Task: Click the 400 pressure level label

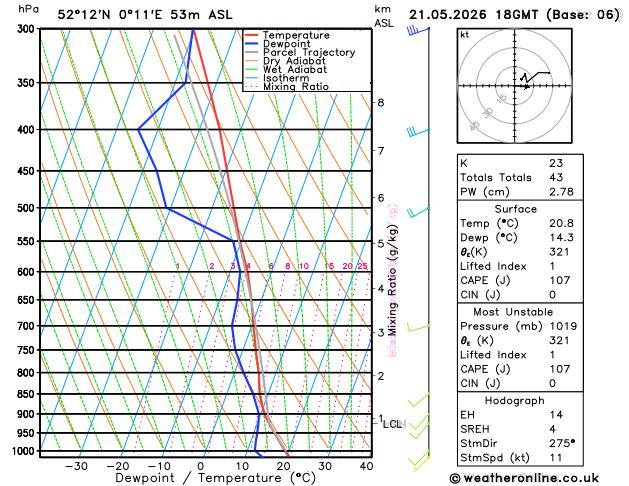Action: coord(28,130)
